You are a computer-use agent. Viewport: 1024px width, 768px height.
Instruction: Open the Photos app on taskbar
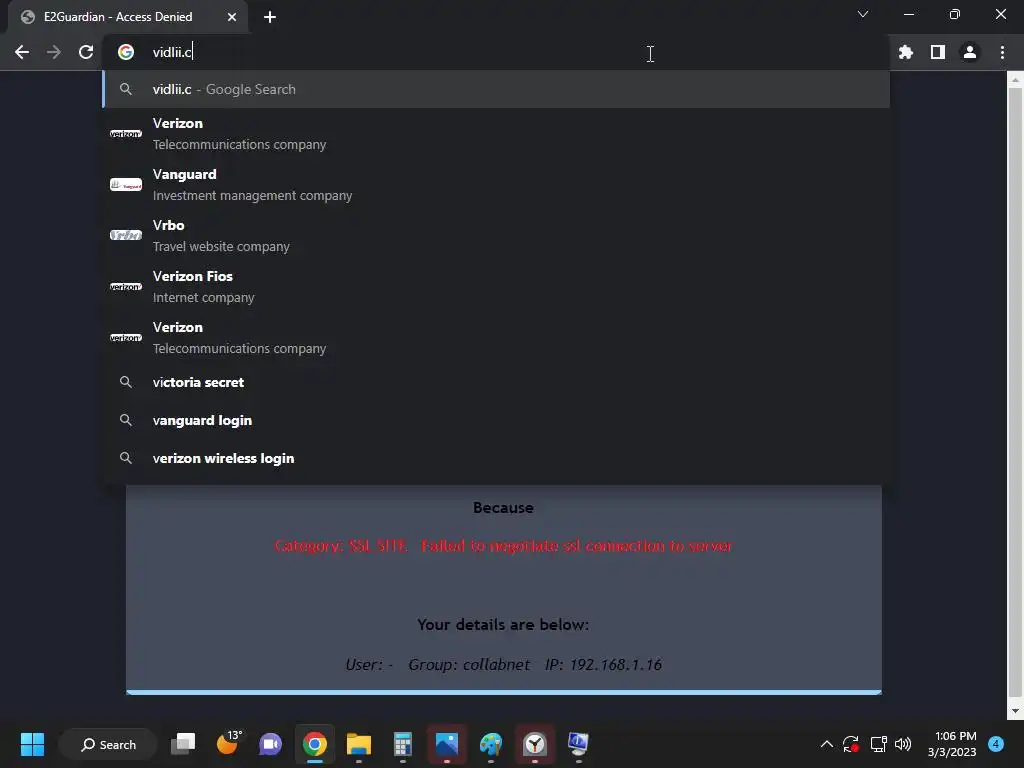(x=447, y=744)
